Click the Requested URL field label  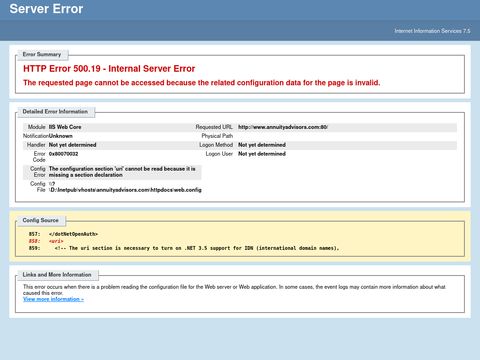tap(214, 127)
